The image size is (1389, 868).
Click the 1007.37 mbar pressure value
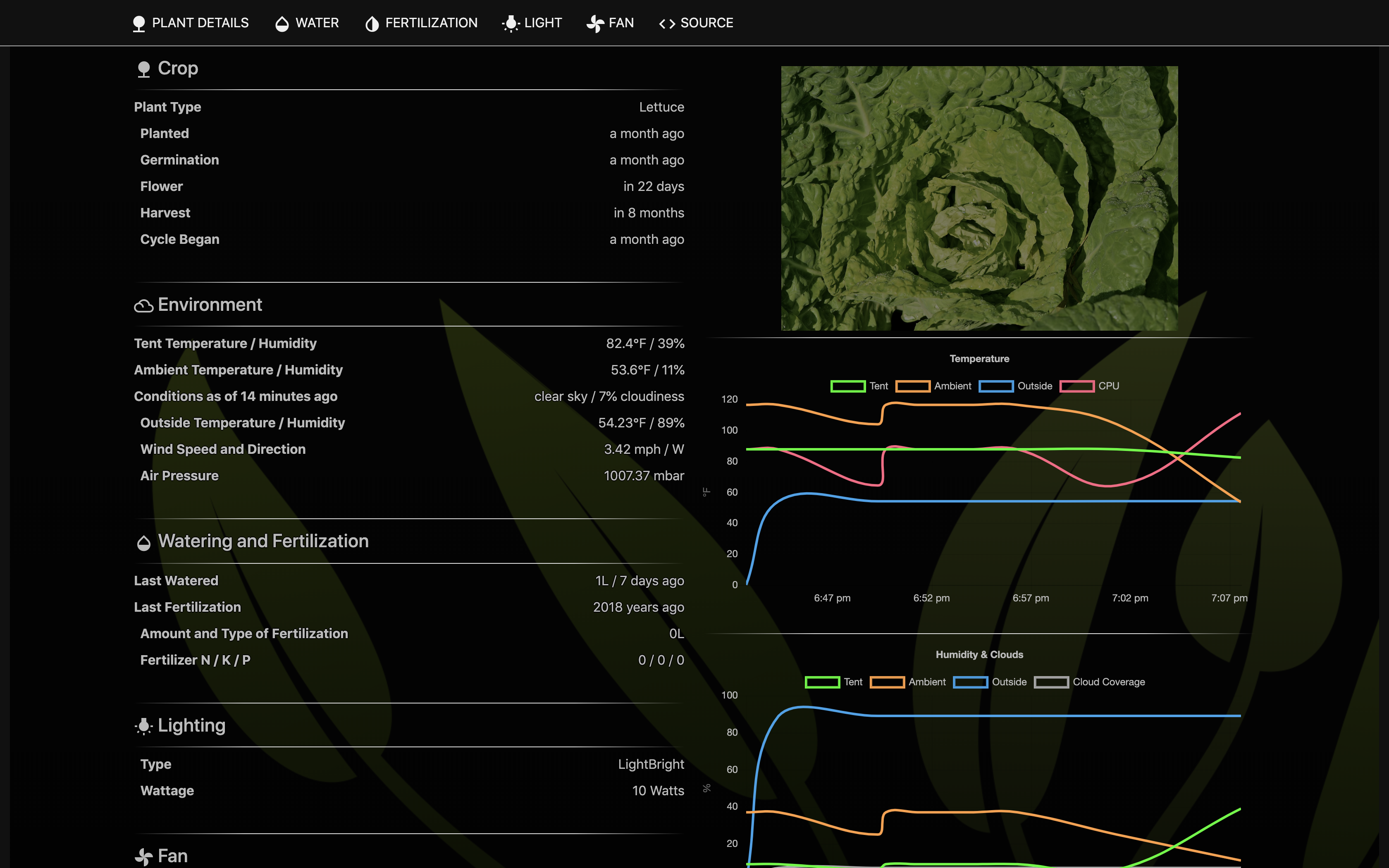644,475
